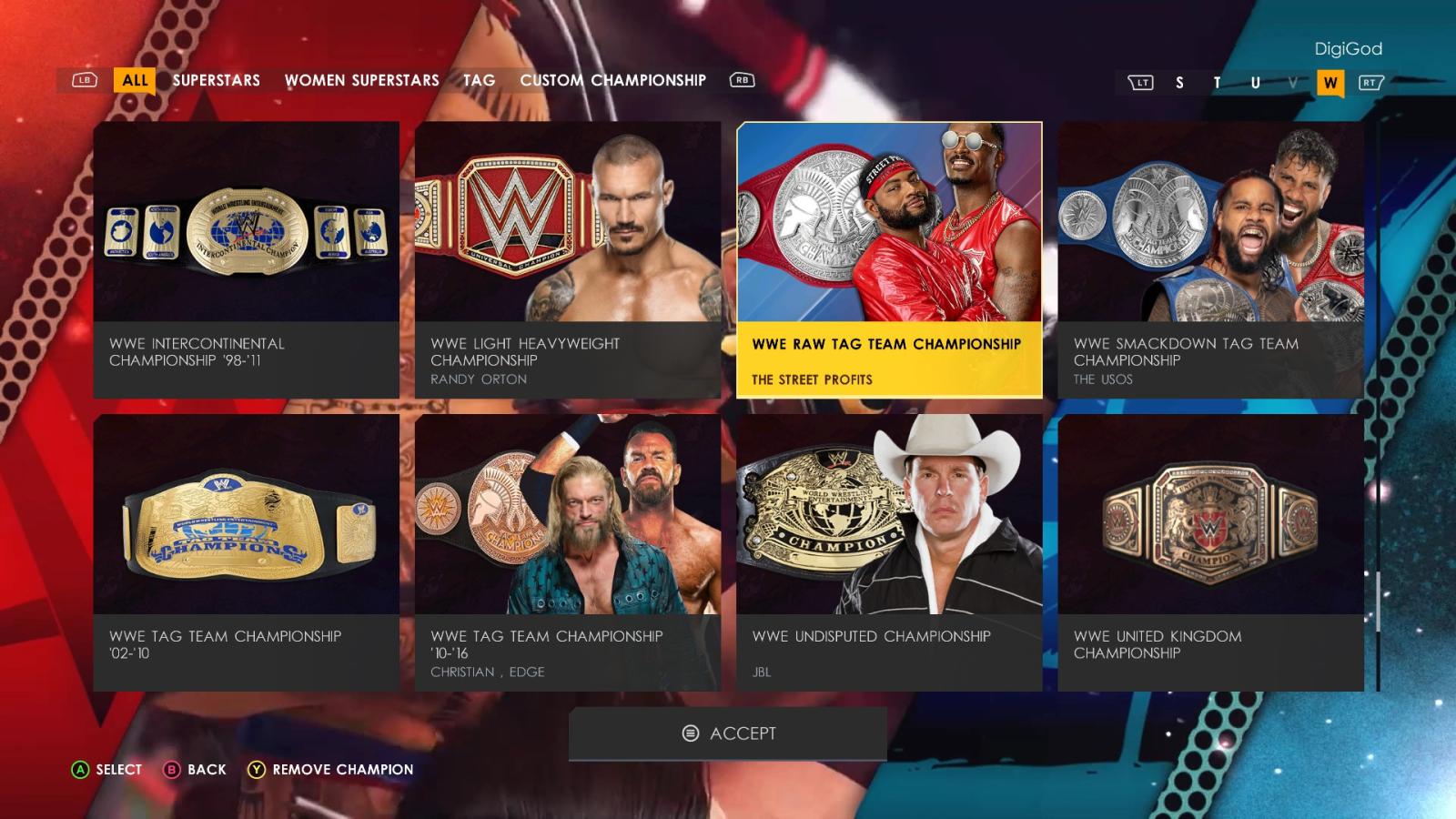Click the LT trigger icon
Screen dimensions: 1456x819
click(x=1140, y=83)
